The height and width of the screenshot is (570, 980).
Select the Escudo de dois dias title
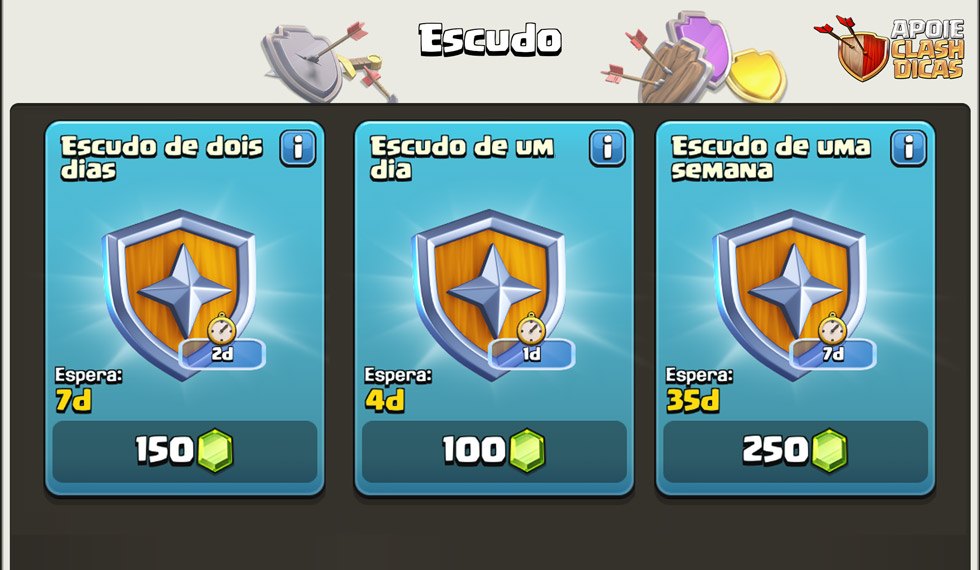tap(162, 158)
